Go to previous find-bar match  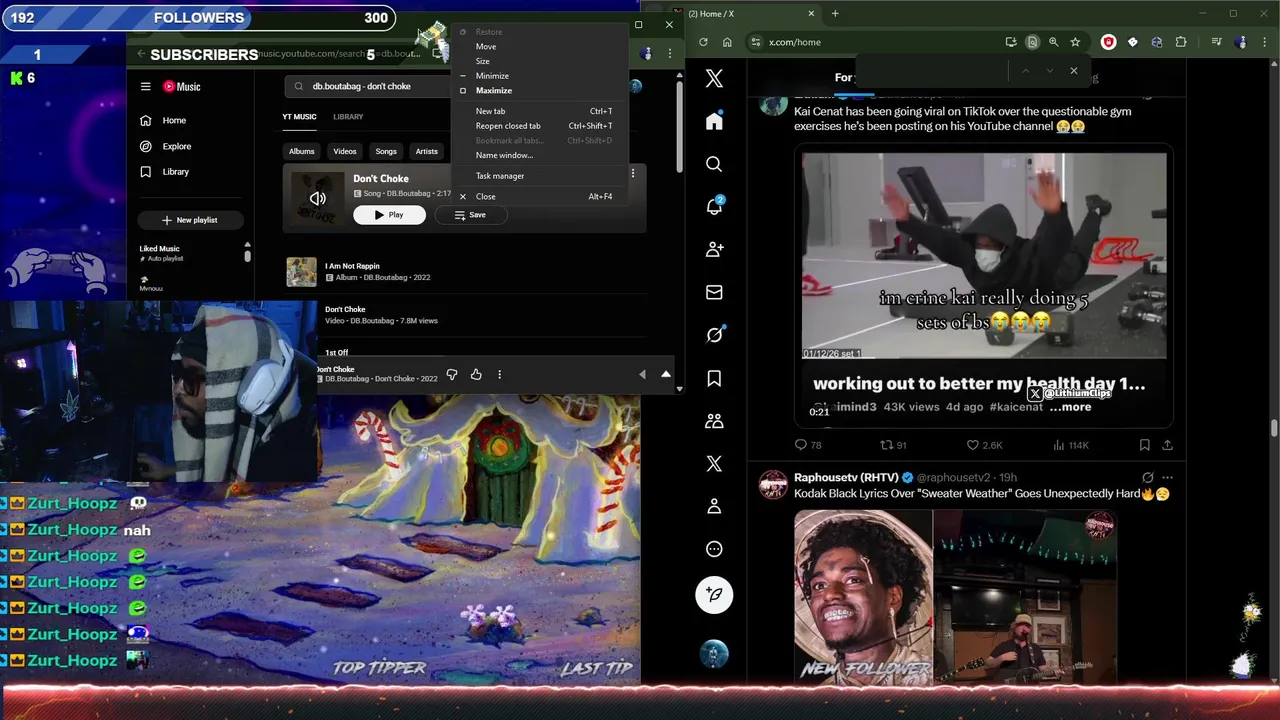(1025, 71)
